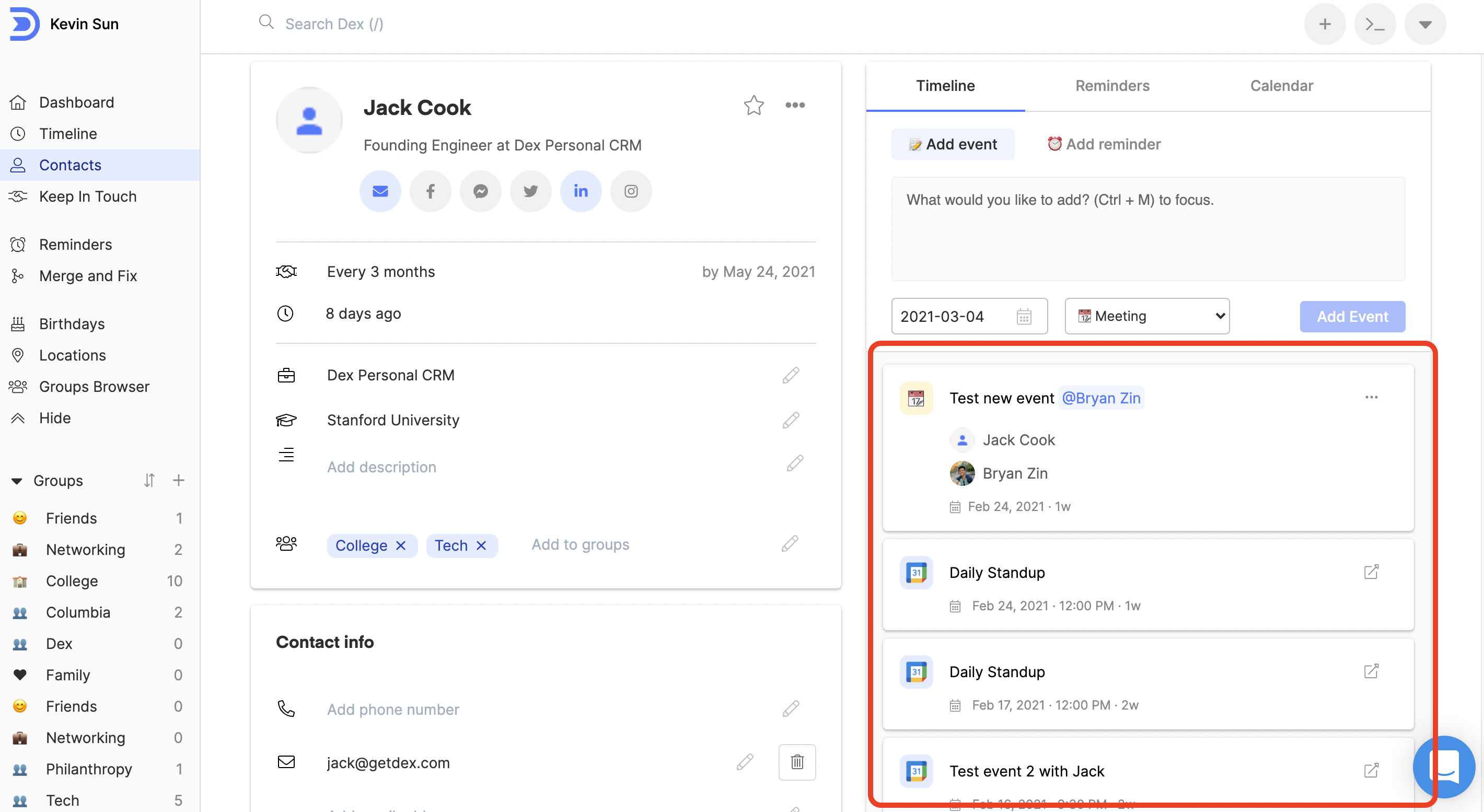
Task: Remove the College group tag
Action: [401, 546]
